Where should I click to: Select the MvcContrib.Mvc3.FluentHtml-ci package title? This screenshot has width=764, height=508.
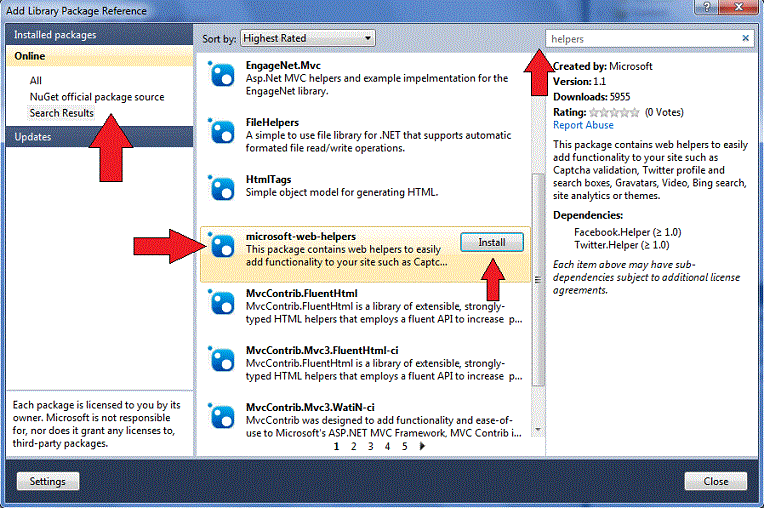[322, 350]
